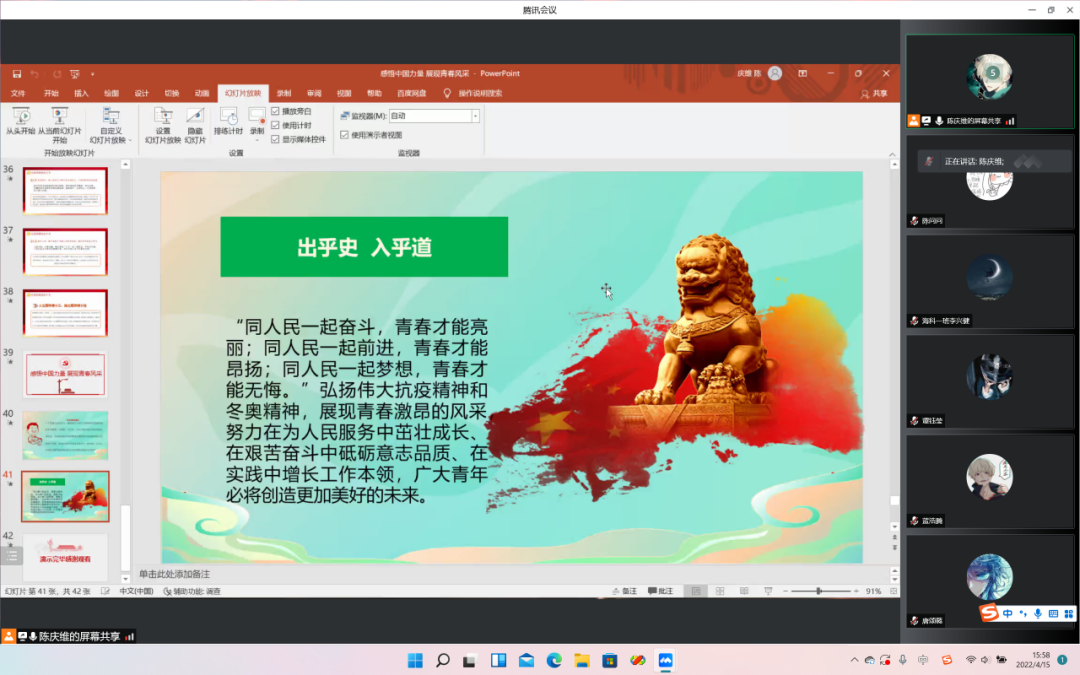Click 从当前幻灯片开始 icon
Image resolution: width=1080 pixels, height=675 pixels.
coord(59,116)
